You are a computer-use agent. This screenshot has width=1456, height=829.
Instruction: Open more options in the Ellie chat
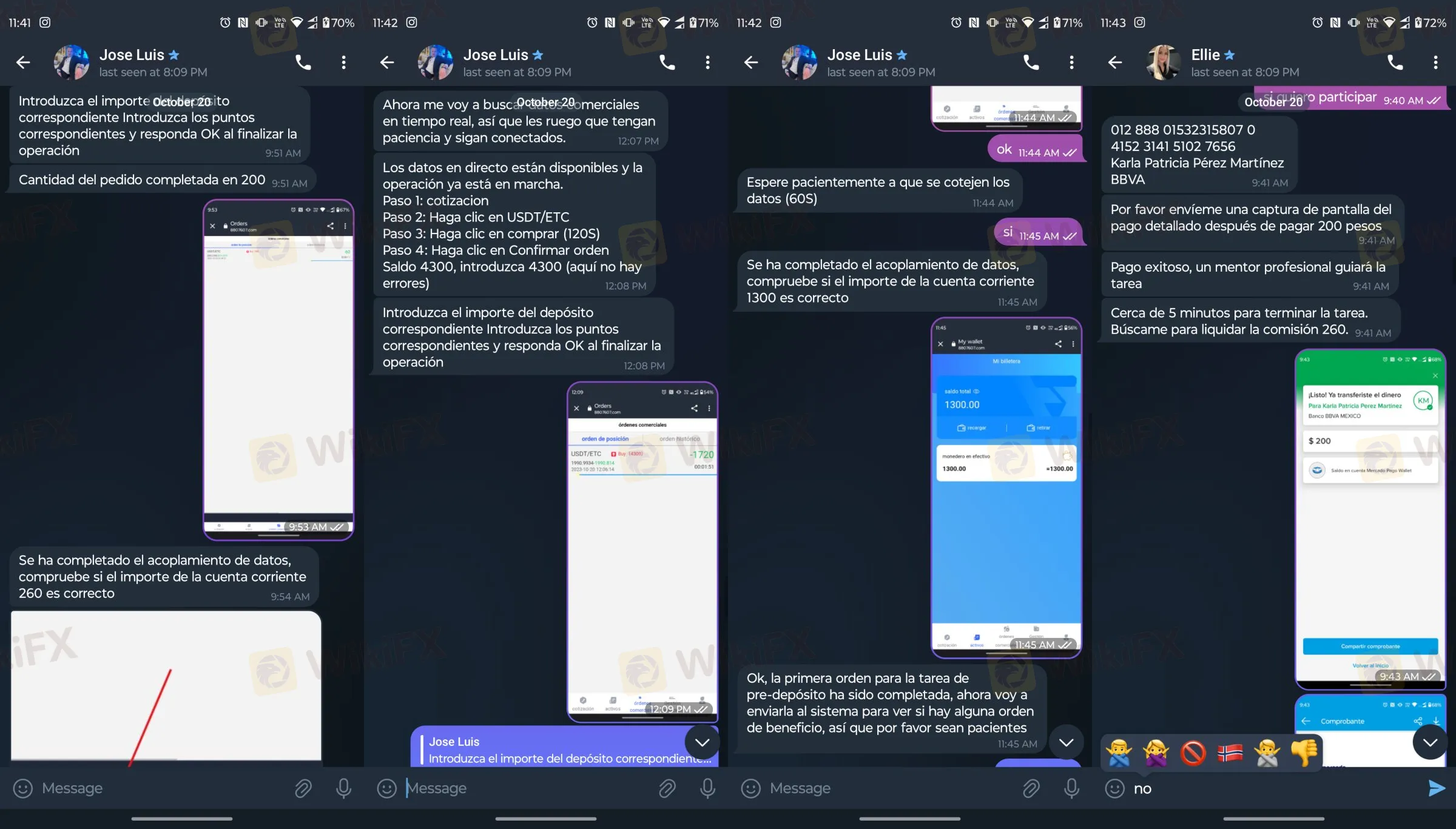pyautogui.click(x=1435, y=62)
